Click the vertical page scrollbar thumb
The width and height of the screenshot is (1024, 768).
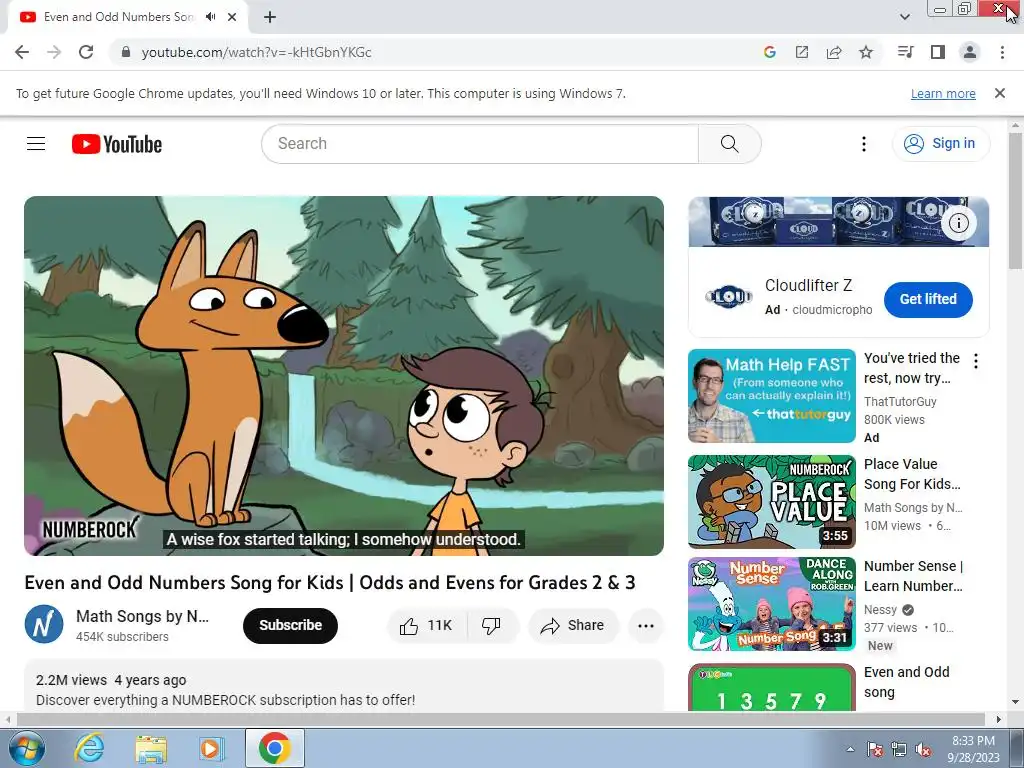click(x=1015, y=200)
